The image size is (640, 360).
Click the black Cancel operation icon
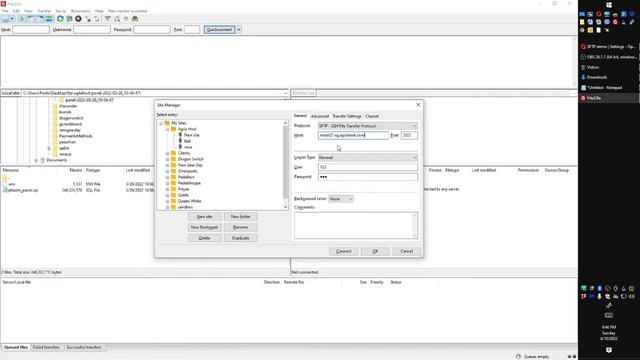(78, 19)
